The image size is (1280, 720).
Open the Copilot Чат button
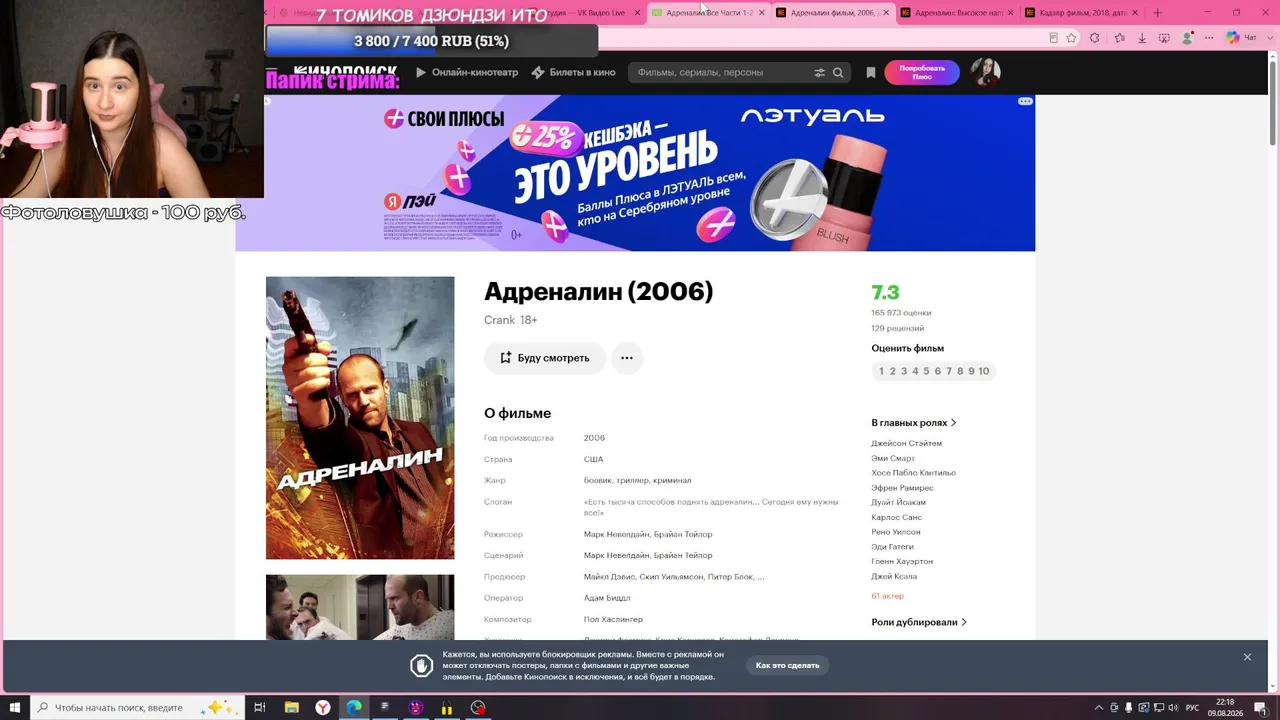click(x=1240, y=38)
